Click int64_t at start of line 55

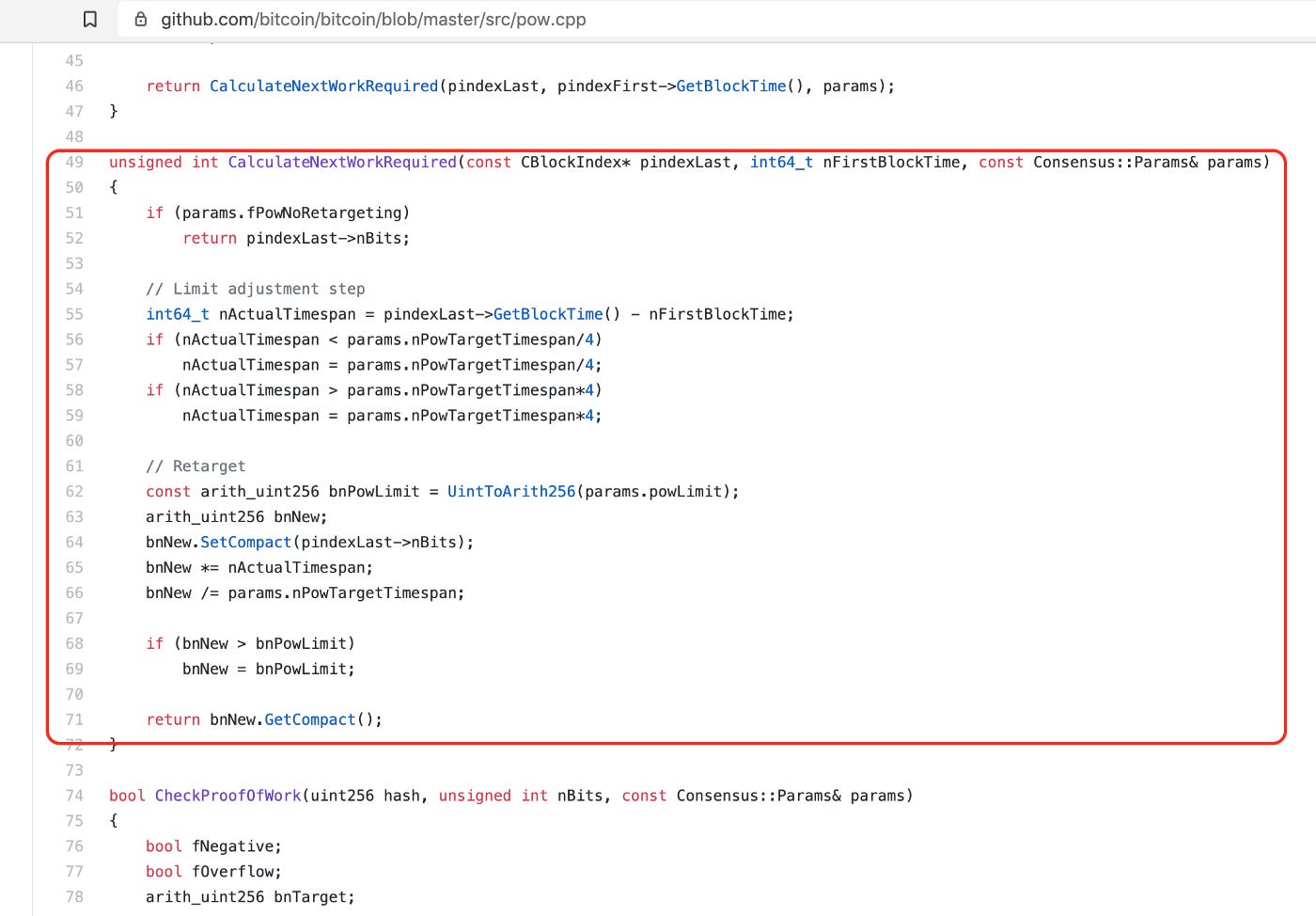[177, 314]
